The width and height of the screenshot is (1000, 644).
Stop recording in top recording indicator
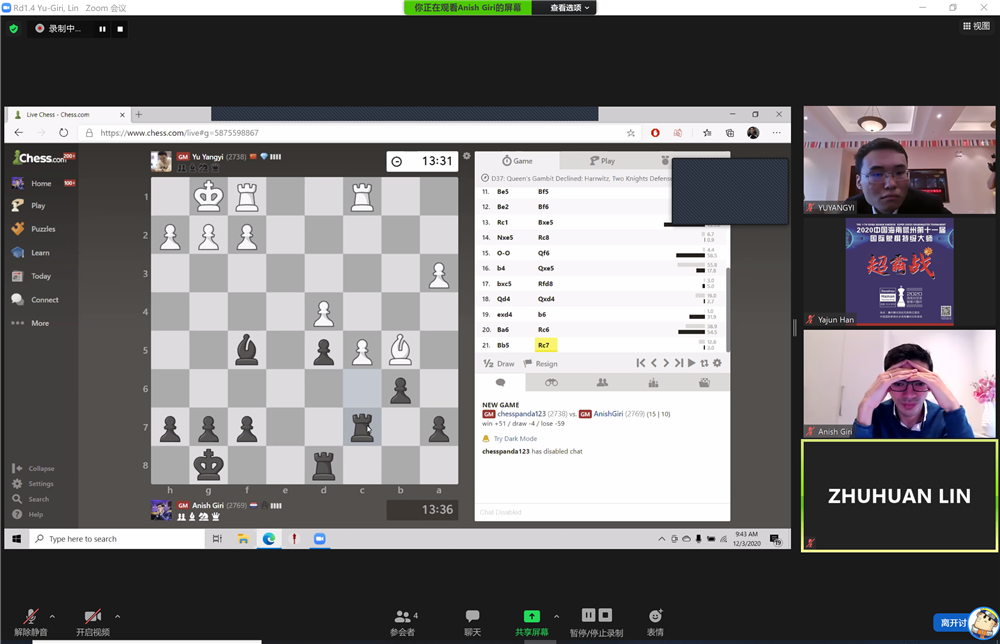tap(120, 29)
